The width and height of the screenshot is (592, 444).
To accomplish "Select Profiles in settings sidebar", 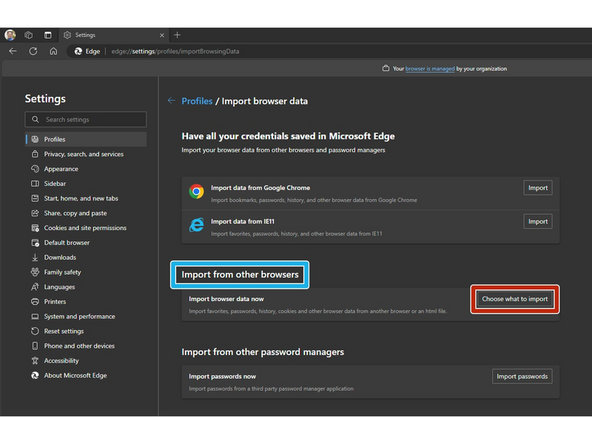I will point(86,139).
